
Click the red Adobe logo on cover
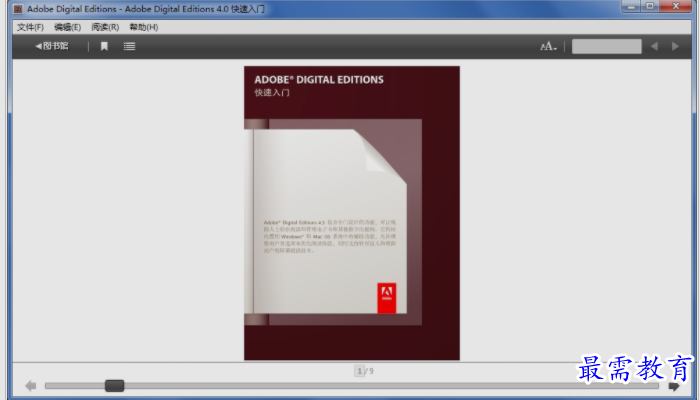pyautogui.click(x=387, y=298)
